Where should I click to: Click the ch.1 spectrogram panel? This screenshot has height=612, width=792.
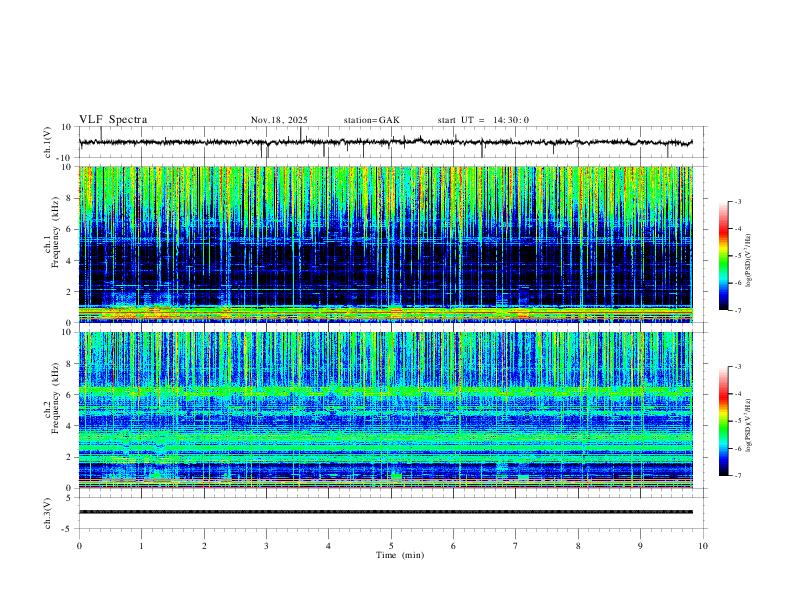[386, 244]
